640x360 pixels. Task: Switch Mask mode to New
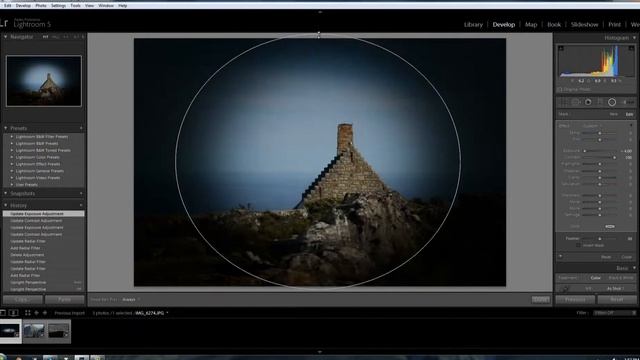[x=613, y=114]
